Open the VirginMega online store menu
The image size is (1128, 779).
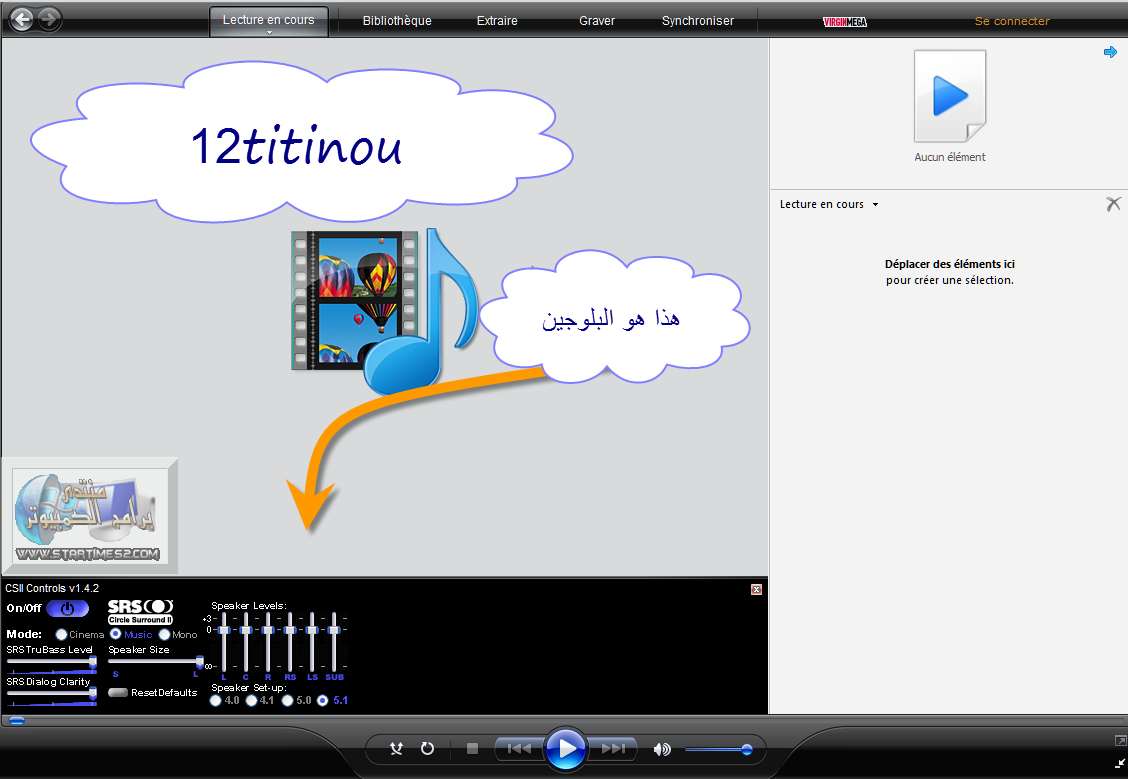[844, 21]
